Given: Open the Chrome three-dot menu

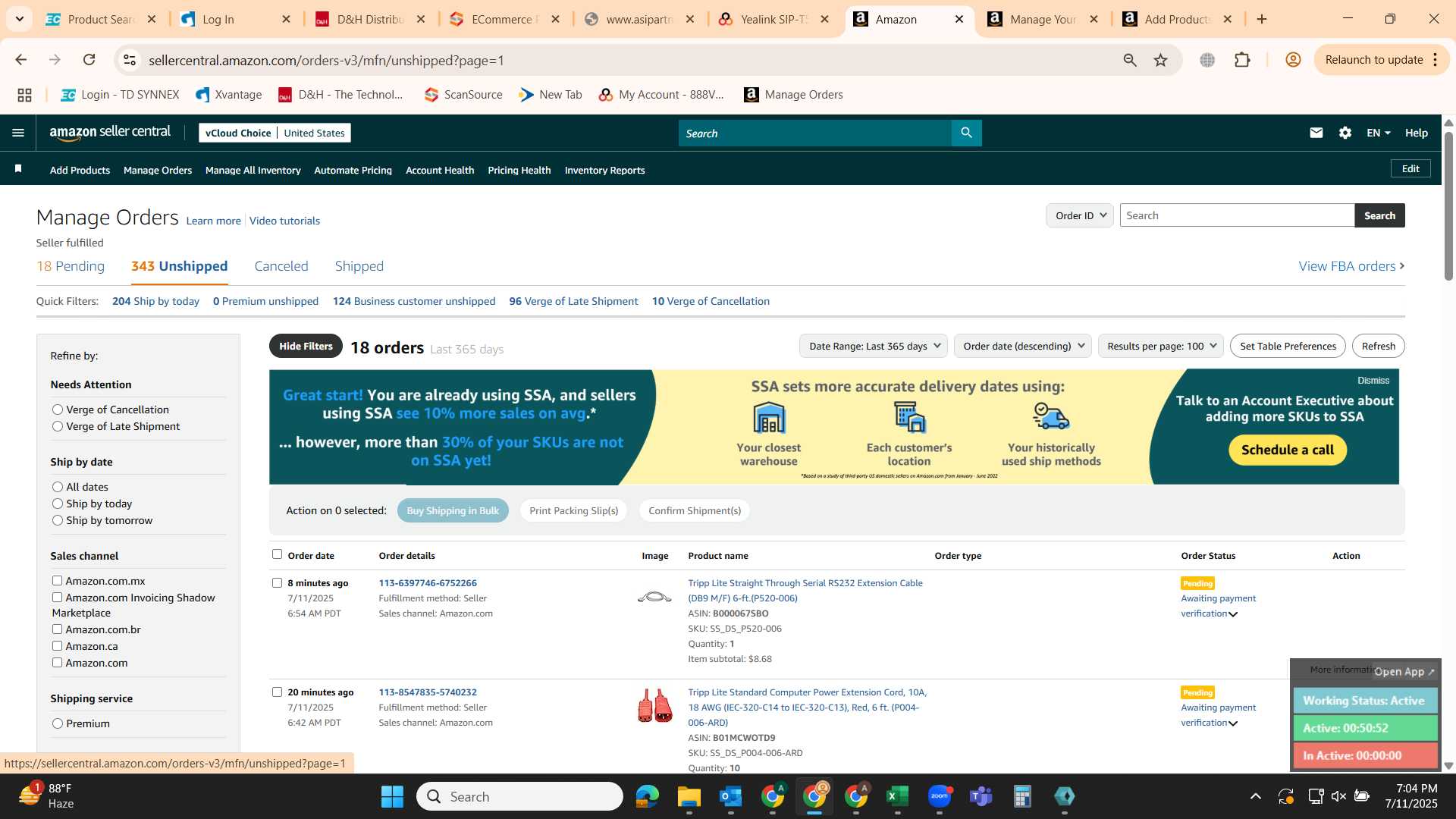Looking at the screenshot, I should pos(1436,60).
